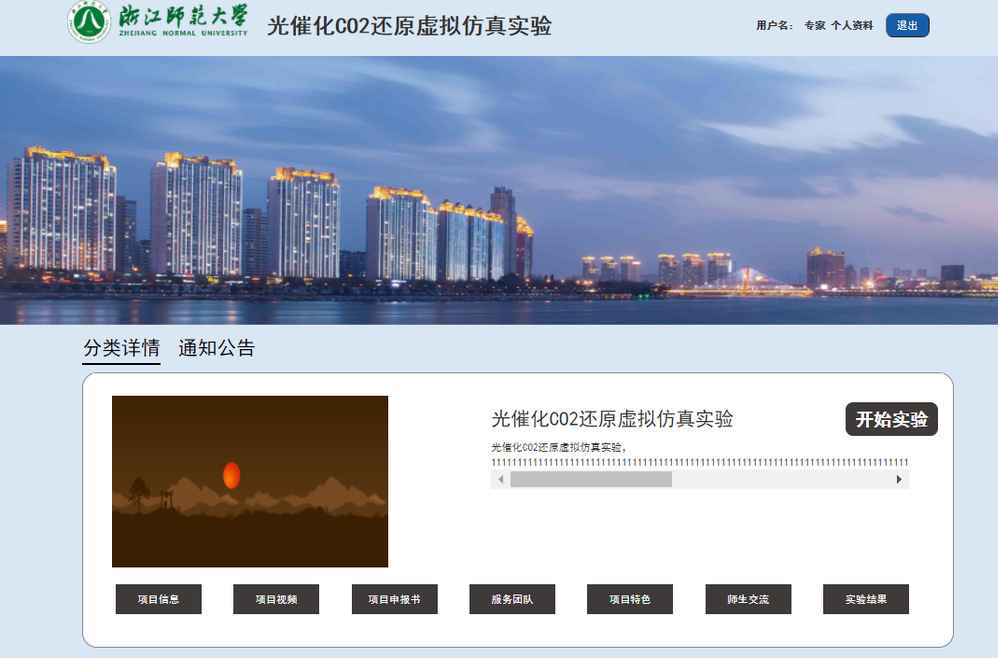998x658 pixels.
Task: Open 师生交流 section
Action: click(x=748, y=599)
